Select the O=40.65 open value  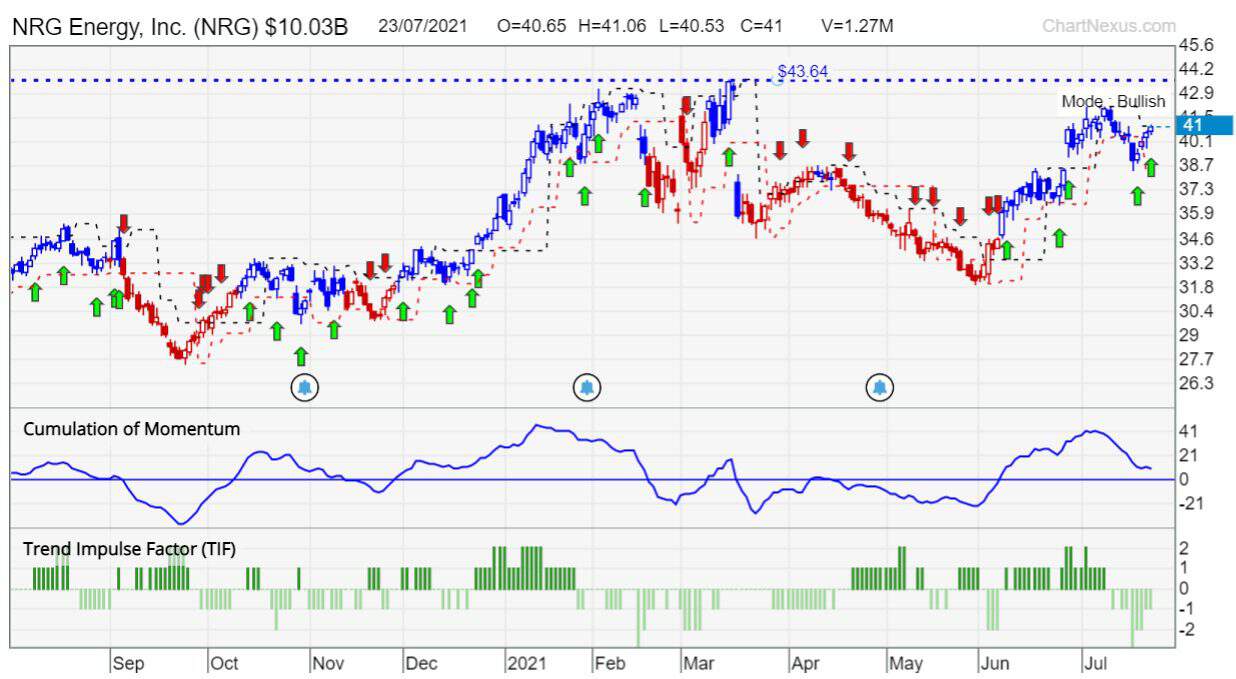pos(534,26)
